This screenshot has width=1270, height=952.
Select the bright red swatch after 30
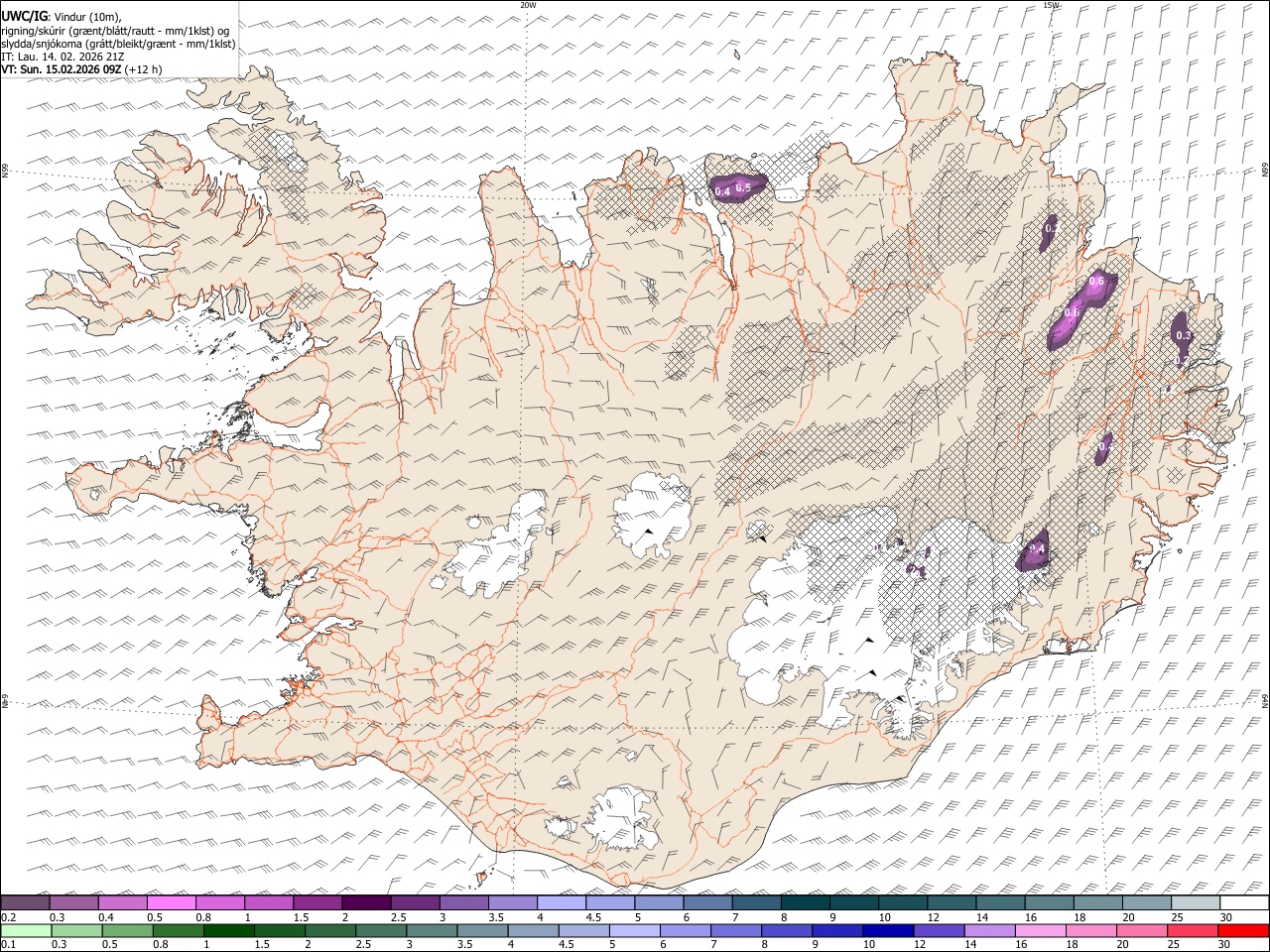[x=1244, y=931]
